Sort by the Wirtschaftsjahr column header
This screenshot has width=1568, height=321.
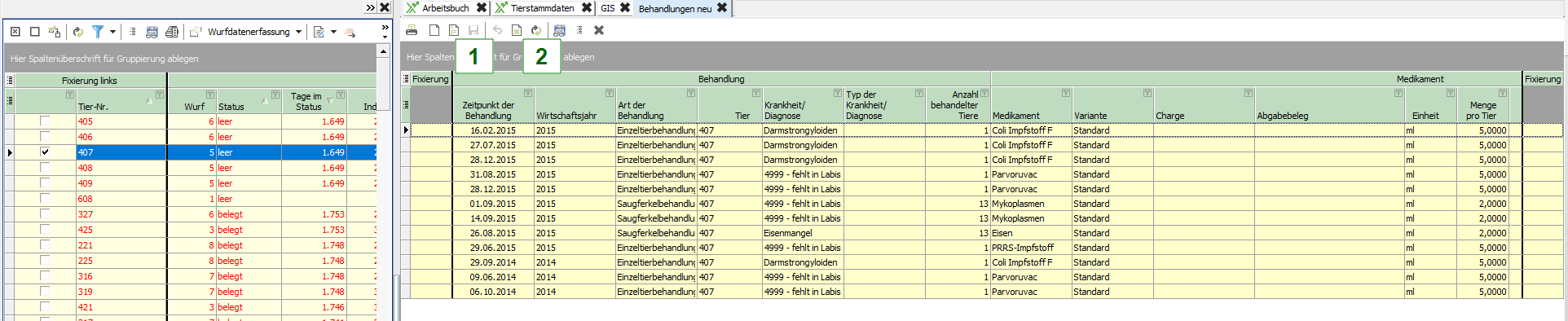click(x=575, y=105)
